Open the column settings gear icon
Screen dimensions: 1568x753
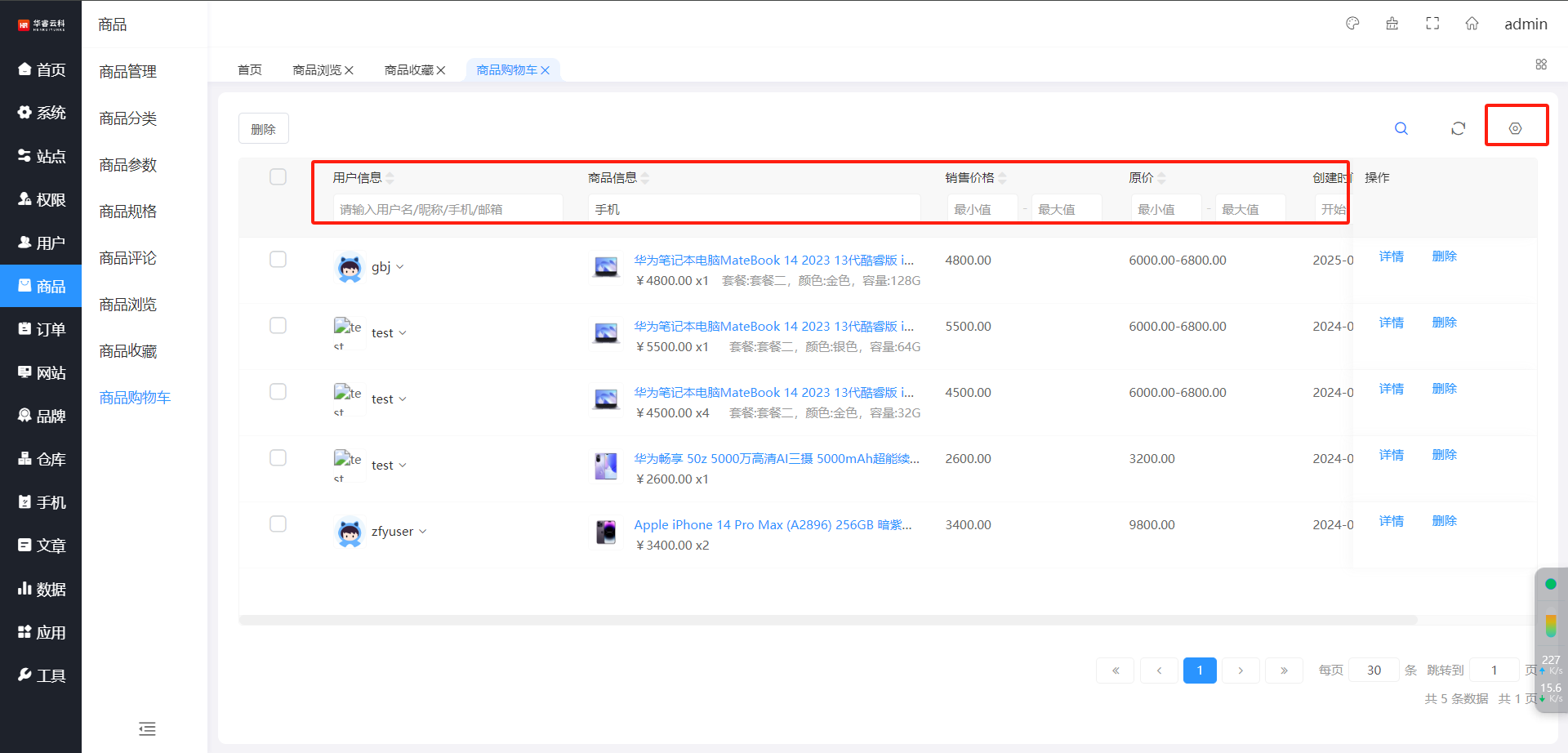[x=1515, y=128]
